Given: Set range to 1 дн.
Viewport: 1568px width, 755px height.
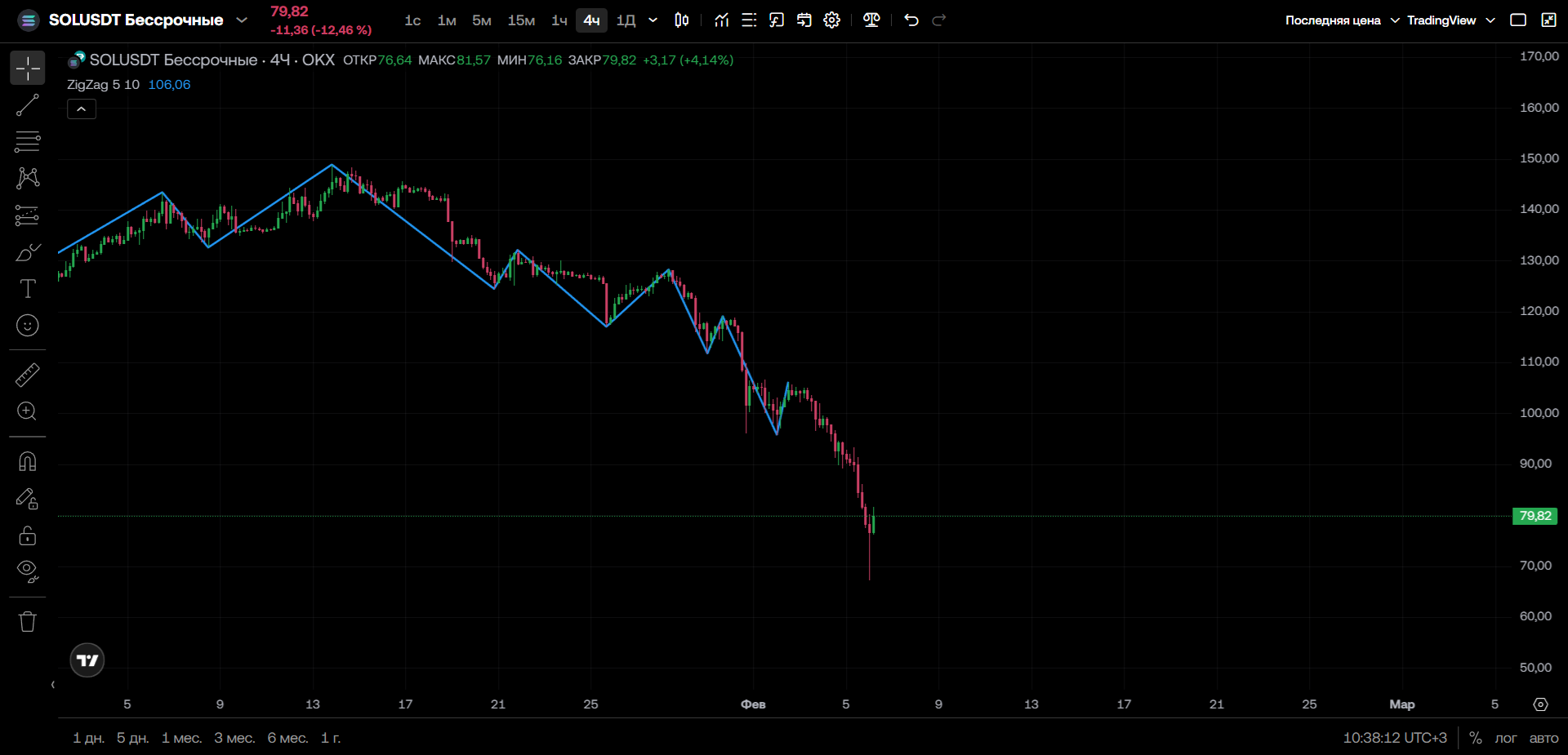Looking at the screenshot, I should tap(88, 738).
